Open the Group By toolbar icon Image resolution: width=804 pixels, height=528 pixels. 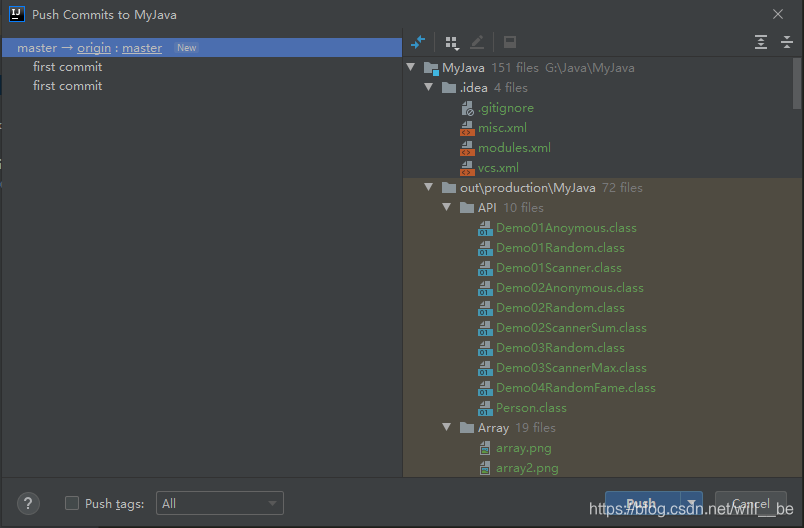452,43
